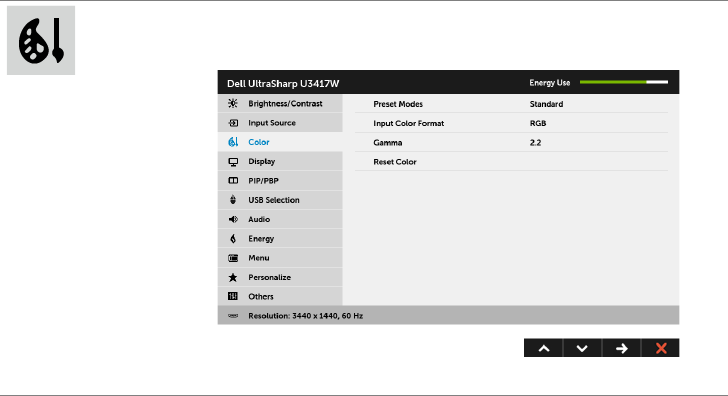
Task: Click the USB Selection icon
Action: click(233, 200)
